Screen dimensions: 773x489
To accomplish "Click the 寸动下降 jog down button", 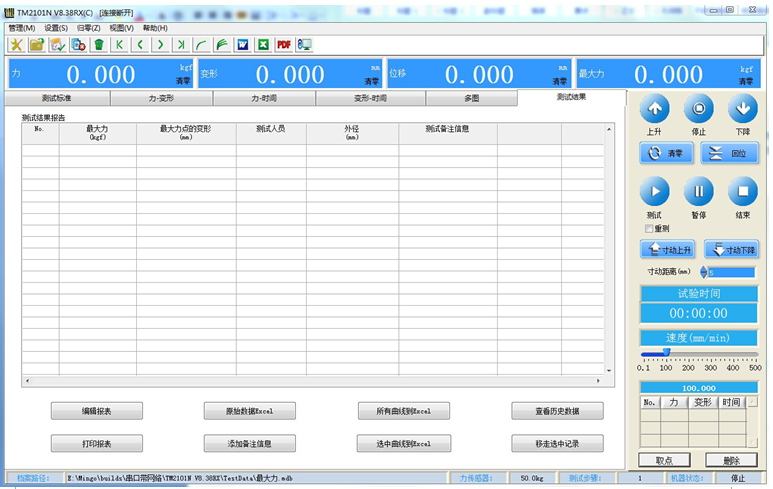I will pos(732,249).
